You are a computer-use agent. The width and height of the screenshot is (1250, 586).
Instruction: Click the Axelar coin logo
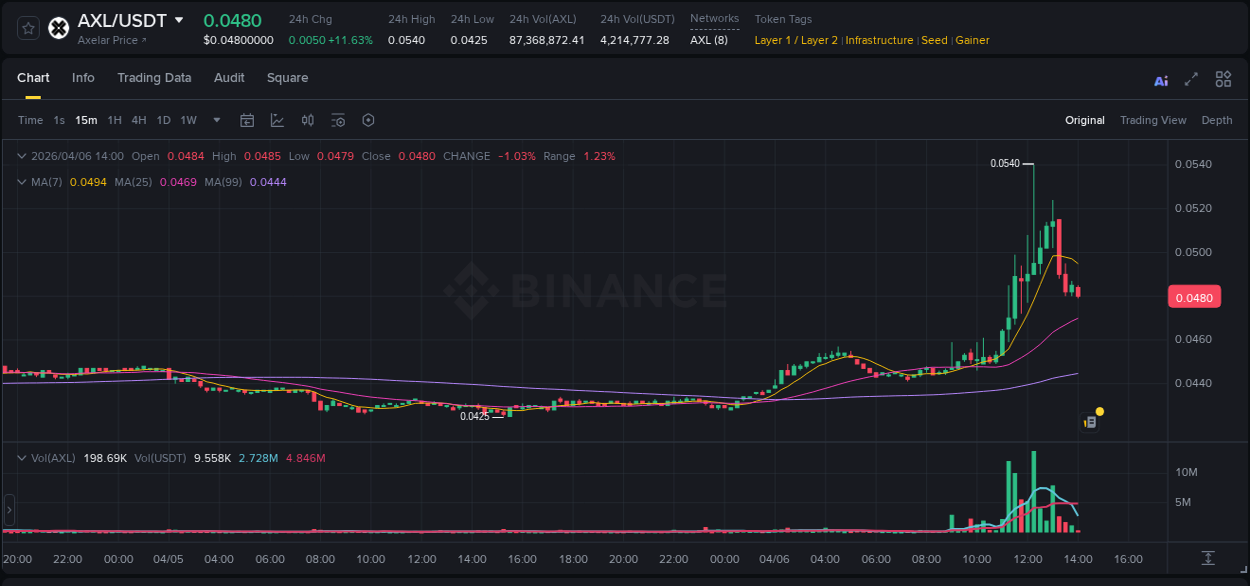point(59,28)
